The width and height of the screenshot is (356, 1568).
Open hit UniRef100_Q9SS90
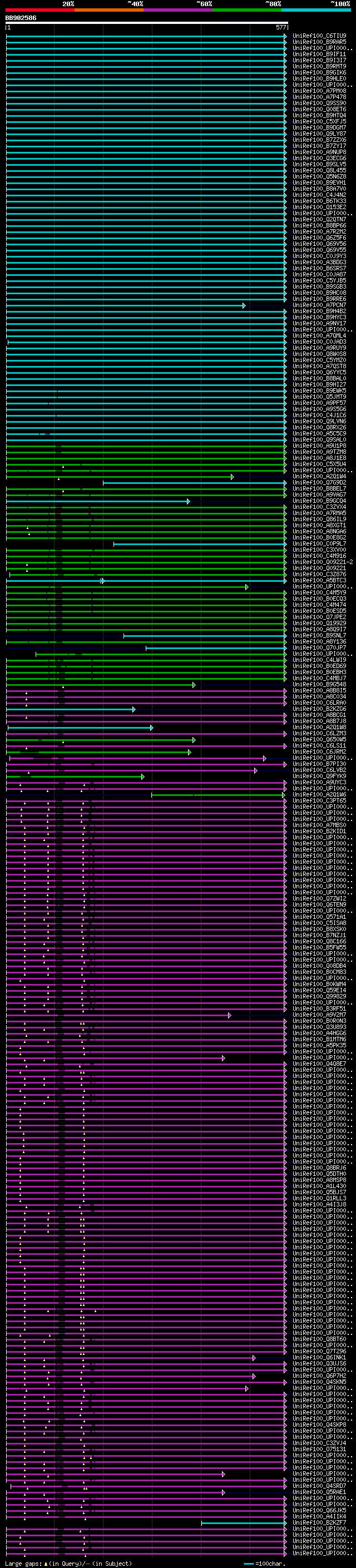point(319,103)
